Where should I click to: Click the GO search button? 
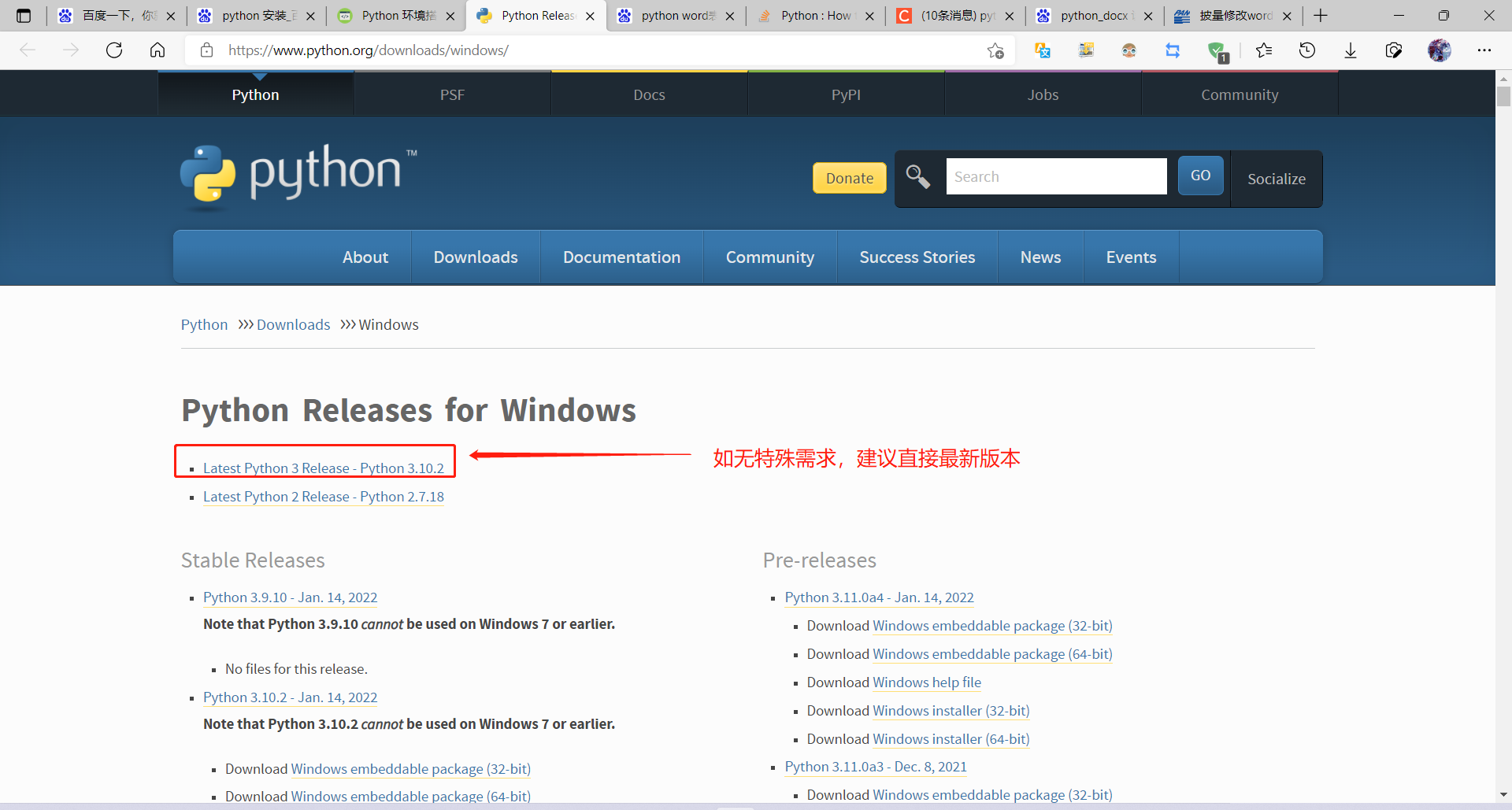tap(1200, 176)
